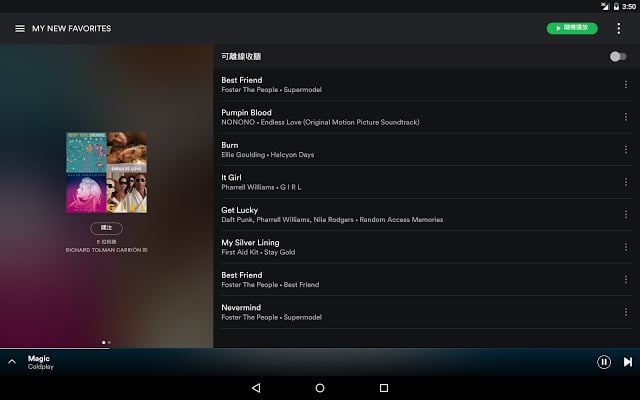Open Richard Tolman Carrion's profile link
Viewport: 640px width, 400px height.
tap(107, 250)
